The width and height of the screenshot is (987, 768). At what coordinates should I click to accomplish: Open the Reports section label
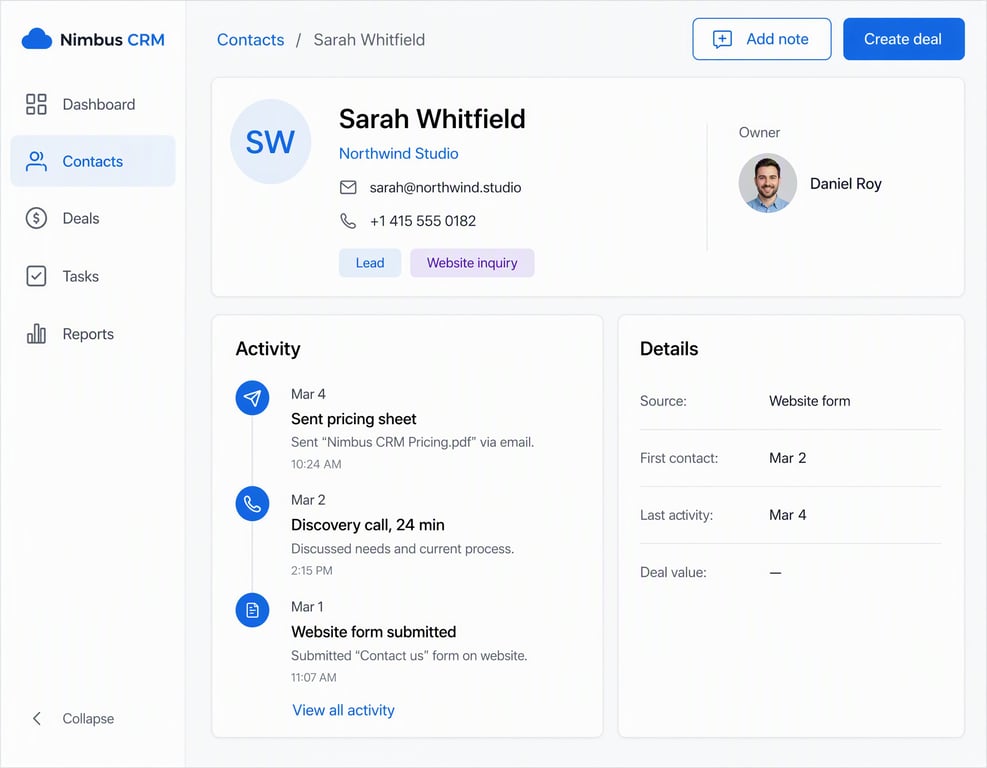pos(88,334)
